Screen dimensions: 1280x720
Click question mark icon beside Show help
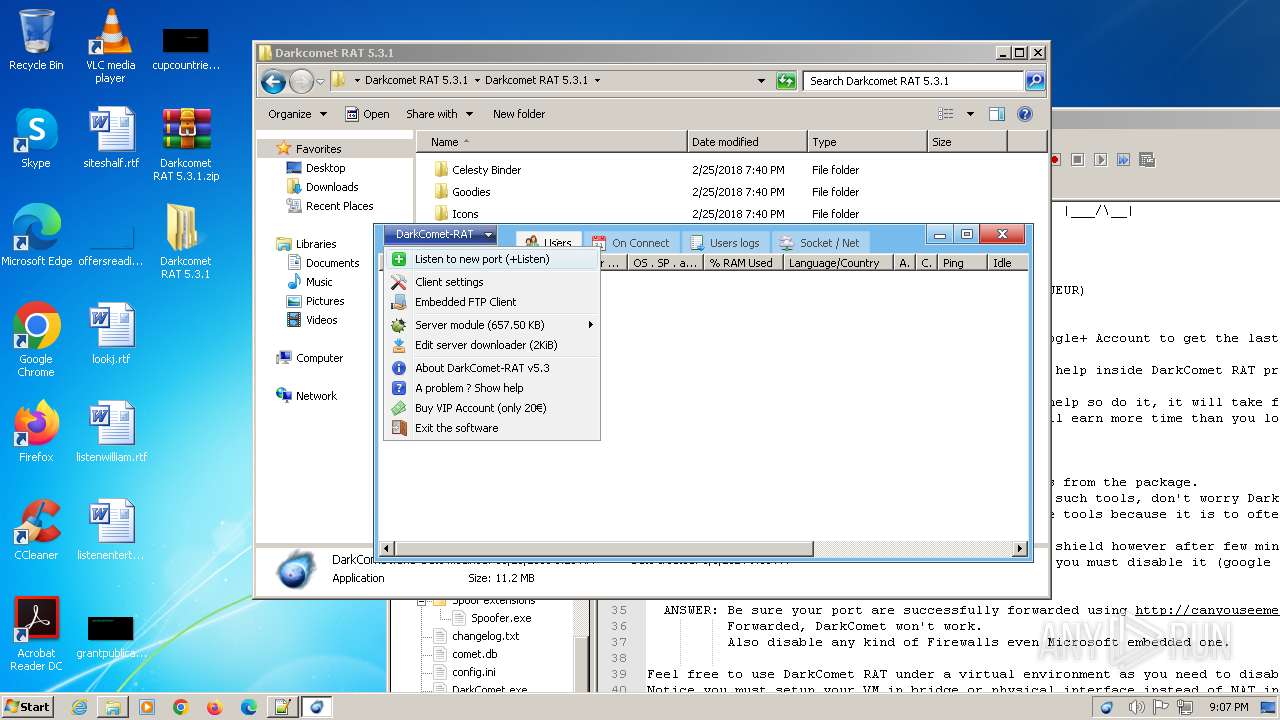point(399,388)
